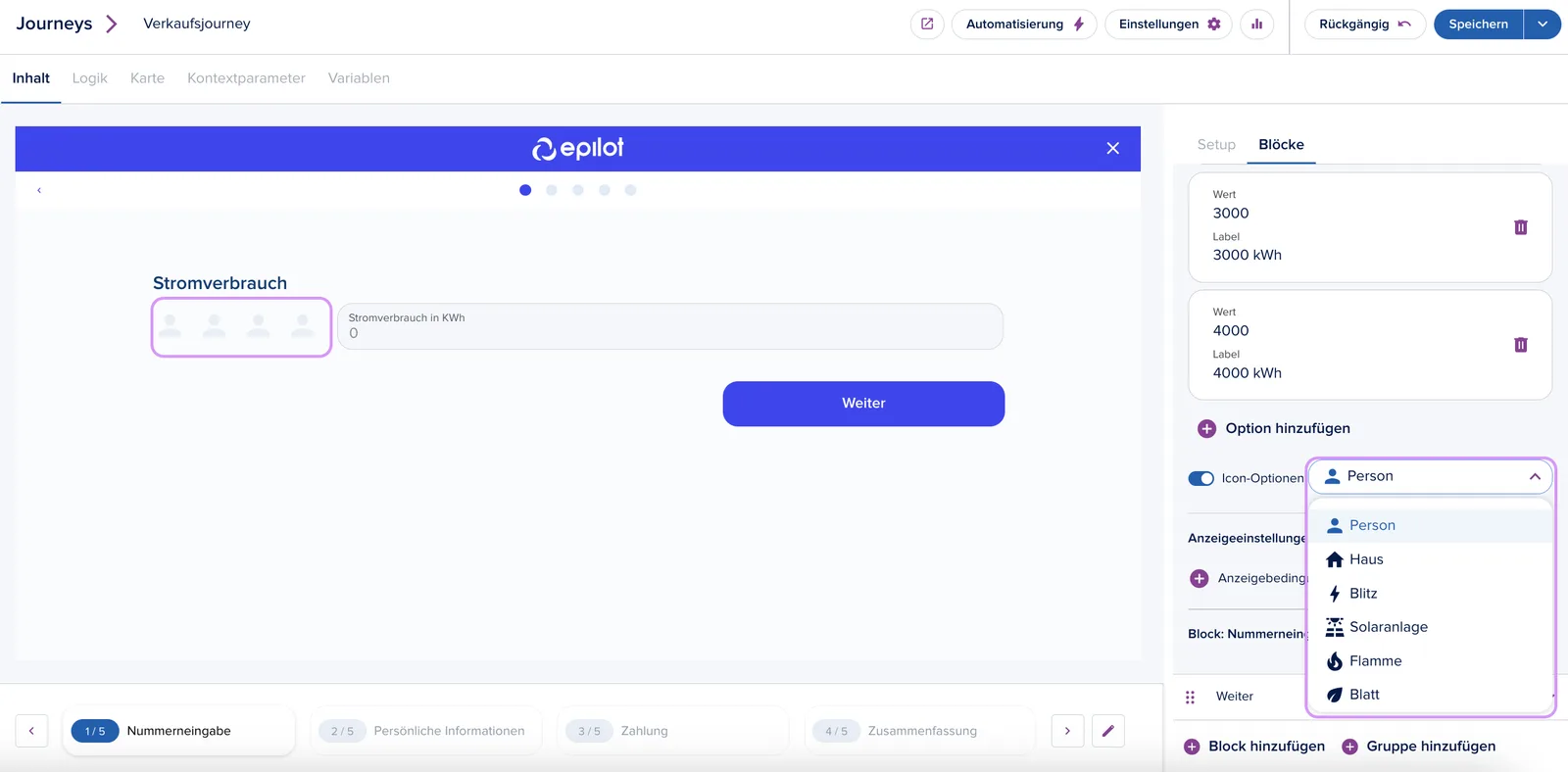Select step 2/5 Persönliche Informationen
Image resolution: width=1568 pixels, height=772 pixels.
tap(425, 731)
